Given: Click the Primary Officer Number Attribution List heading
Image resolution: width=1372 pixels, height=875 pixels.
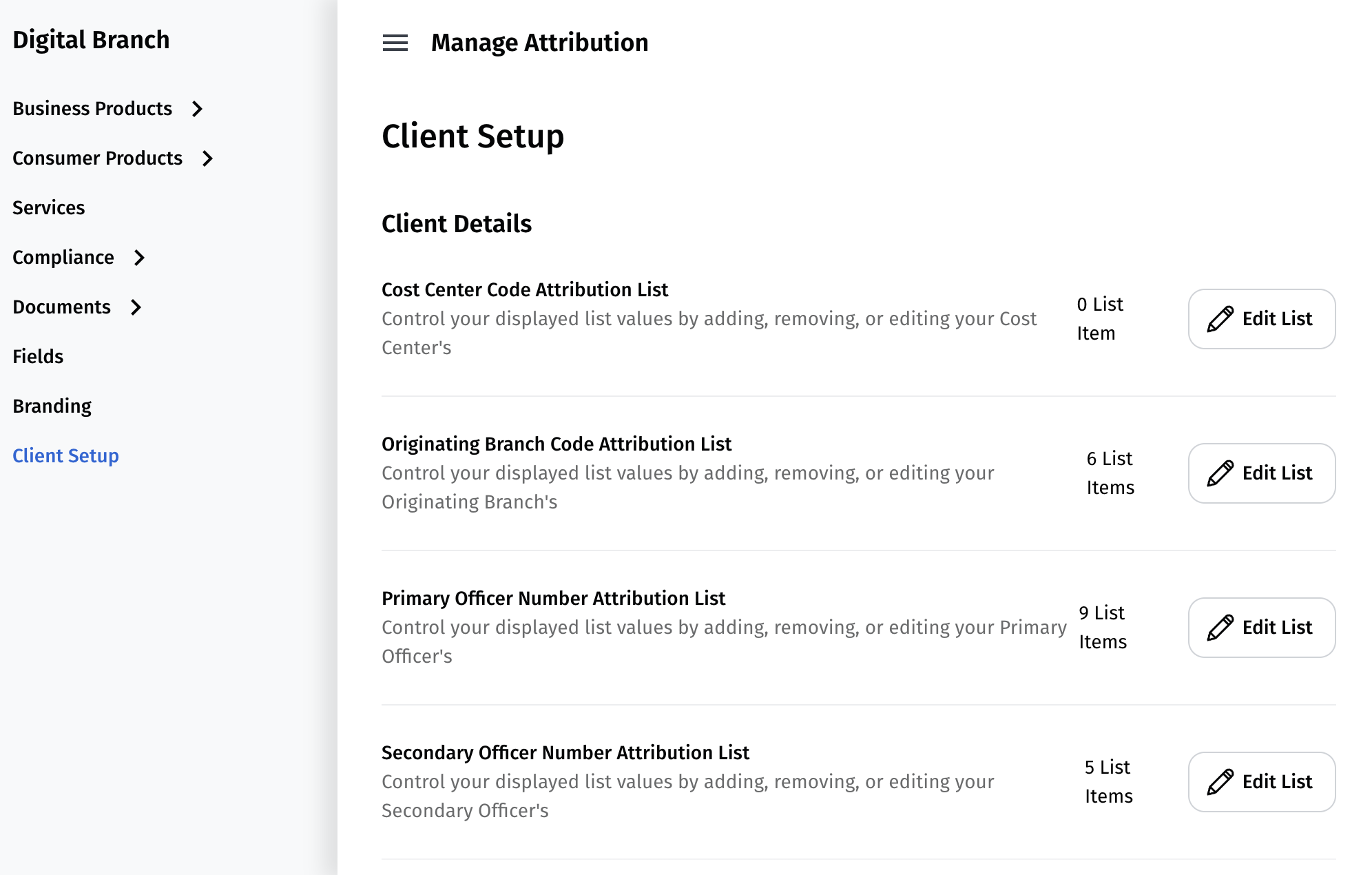Looking at the screenshot, I should (x=553, y=598).
